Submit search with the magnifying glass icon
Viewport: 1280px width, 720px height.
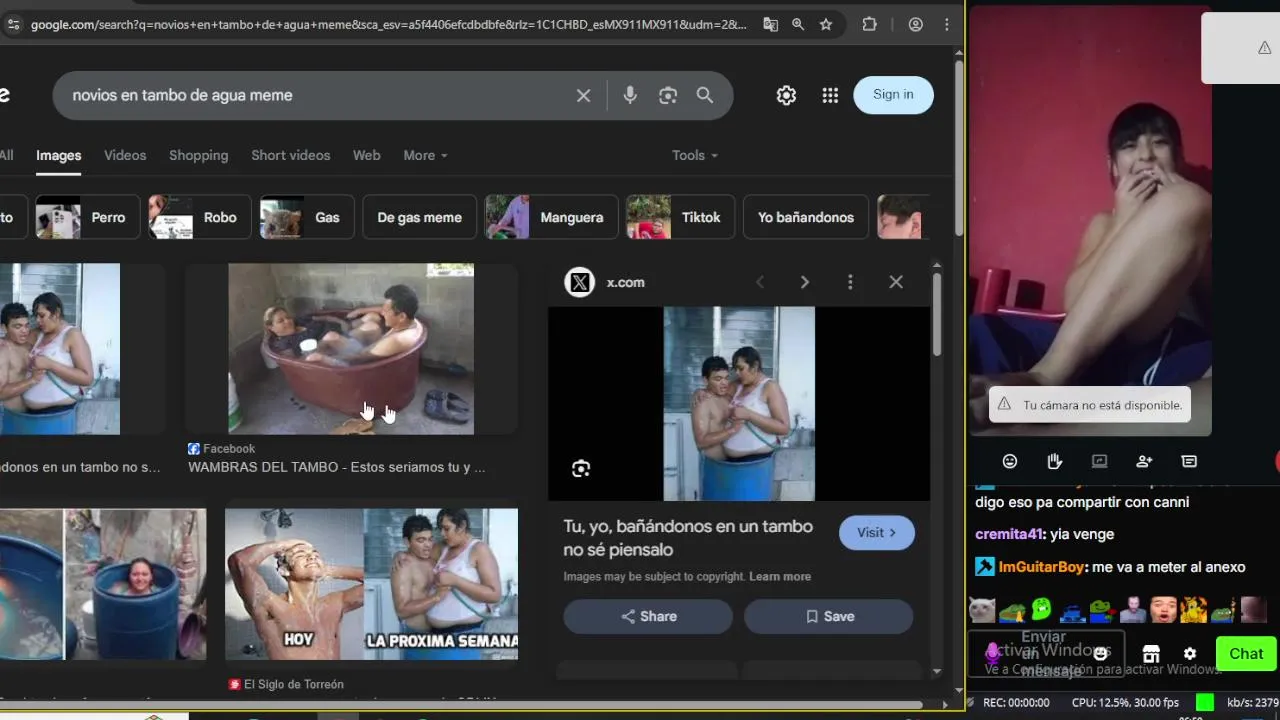[705, 95]
